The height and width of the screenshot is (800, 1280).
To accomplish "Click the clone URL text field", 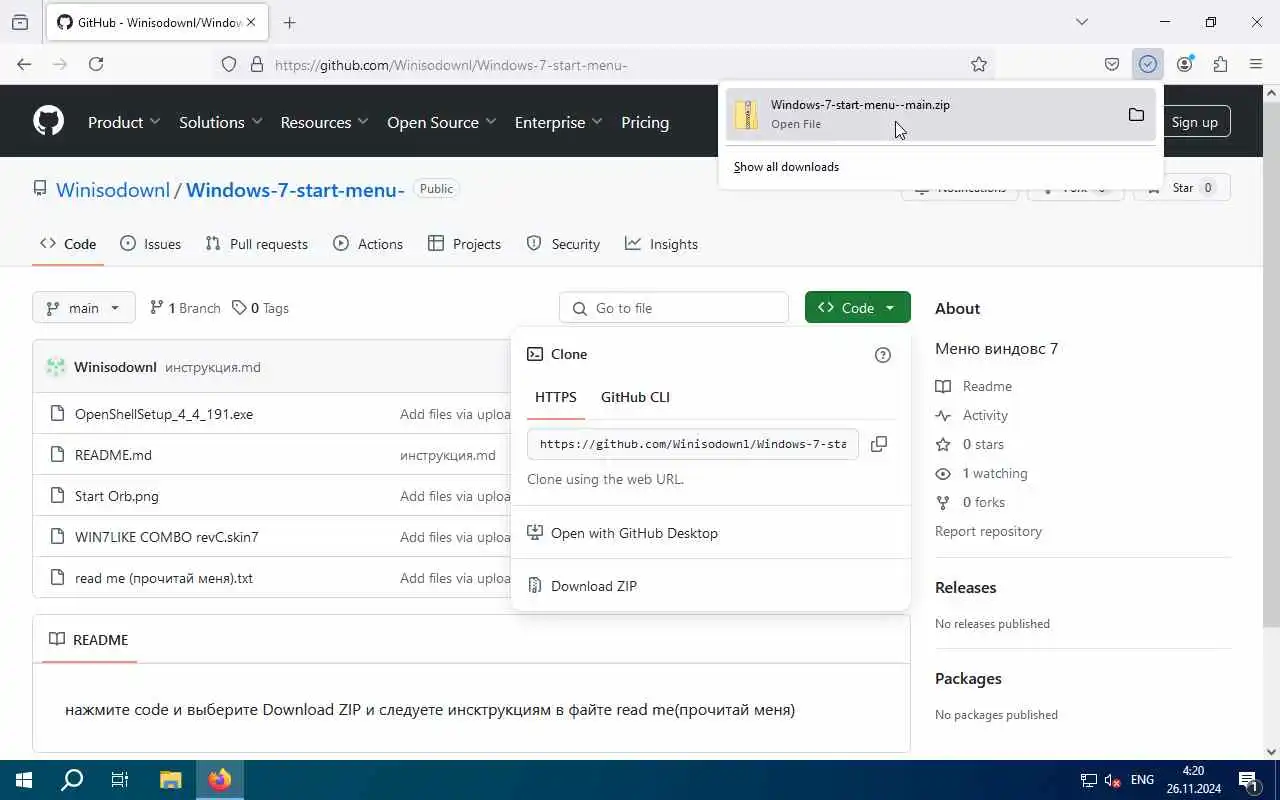I will pos(693,444).
